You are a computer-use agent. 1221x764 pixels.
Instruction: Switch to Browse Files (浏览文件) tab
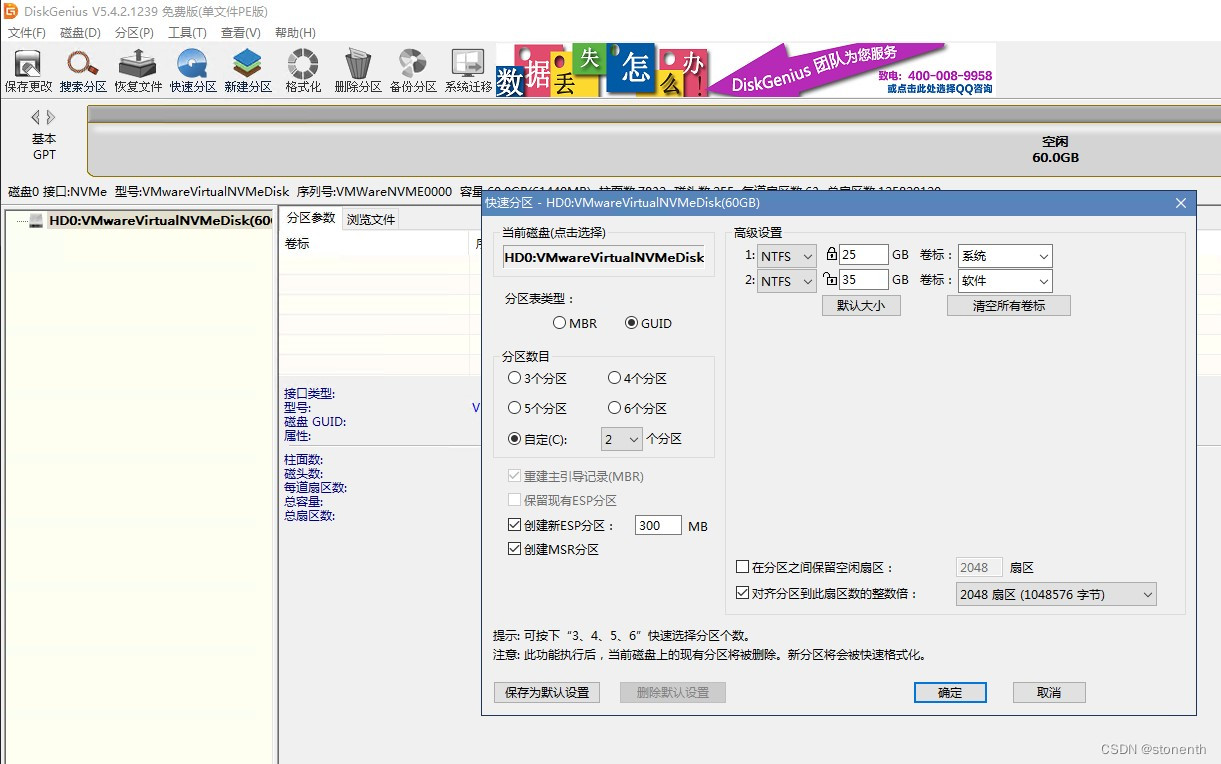371,219
